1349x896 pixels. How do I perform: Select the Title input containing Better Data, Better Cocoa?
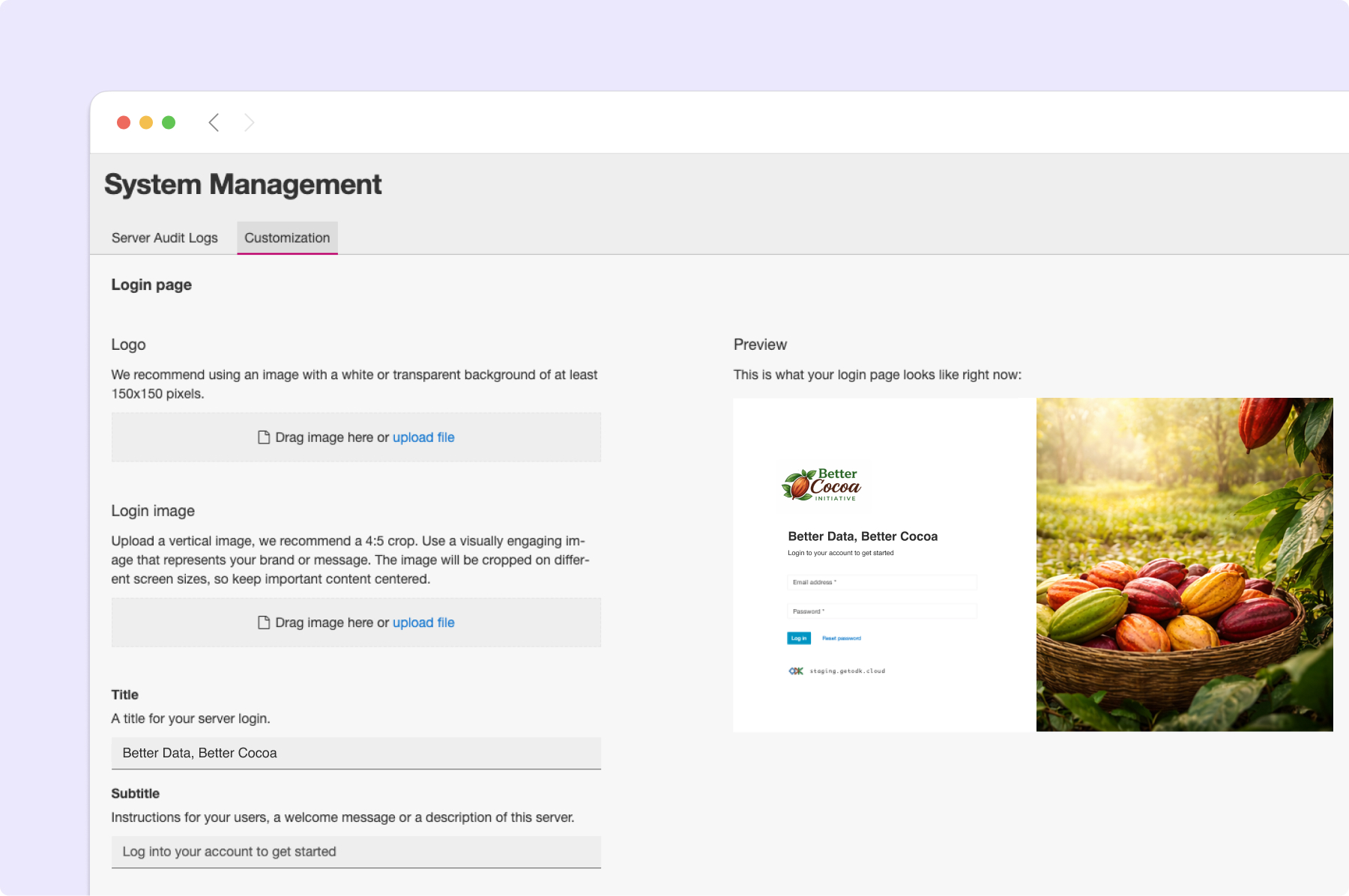[355, 753]
